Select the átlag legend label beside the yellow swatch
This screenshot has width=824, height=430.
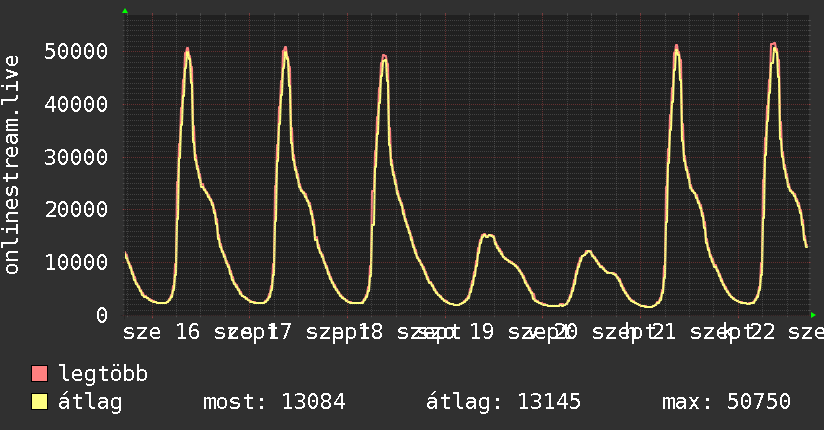tap(90, 402)
